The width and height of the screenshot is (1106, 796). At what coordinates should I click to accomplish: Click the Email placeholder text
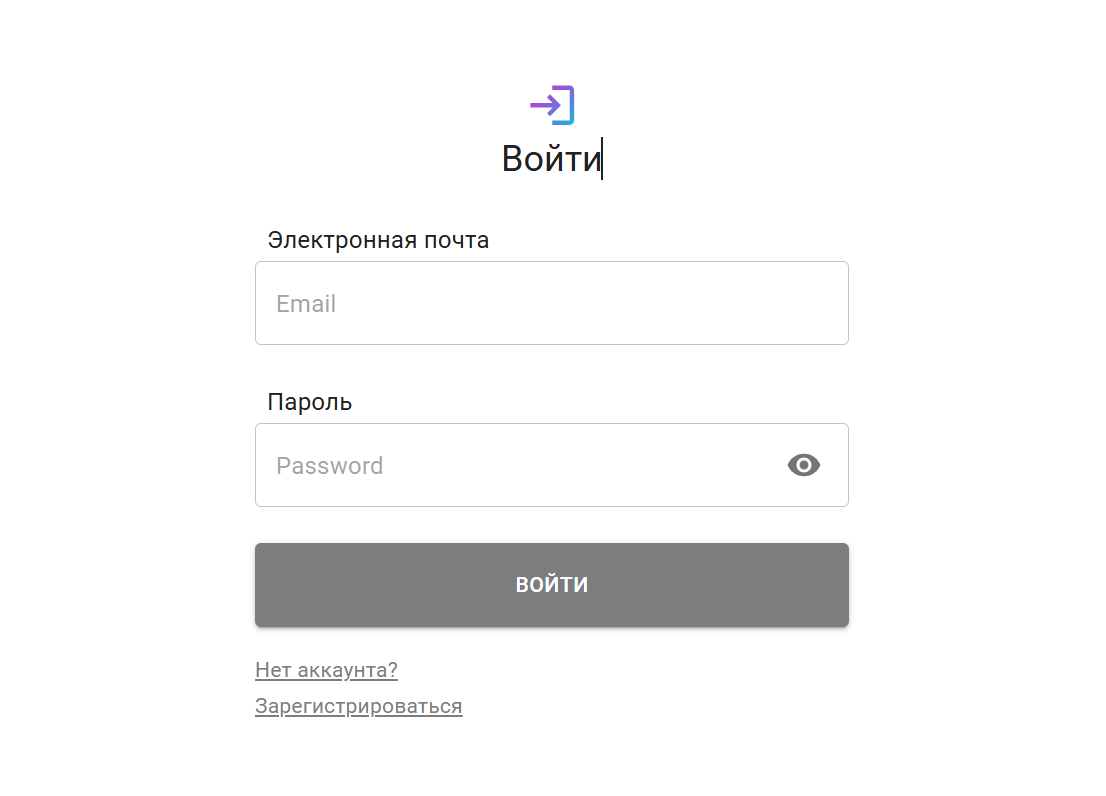point(305,304)
